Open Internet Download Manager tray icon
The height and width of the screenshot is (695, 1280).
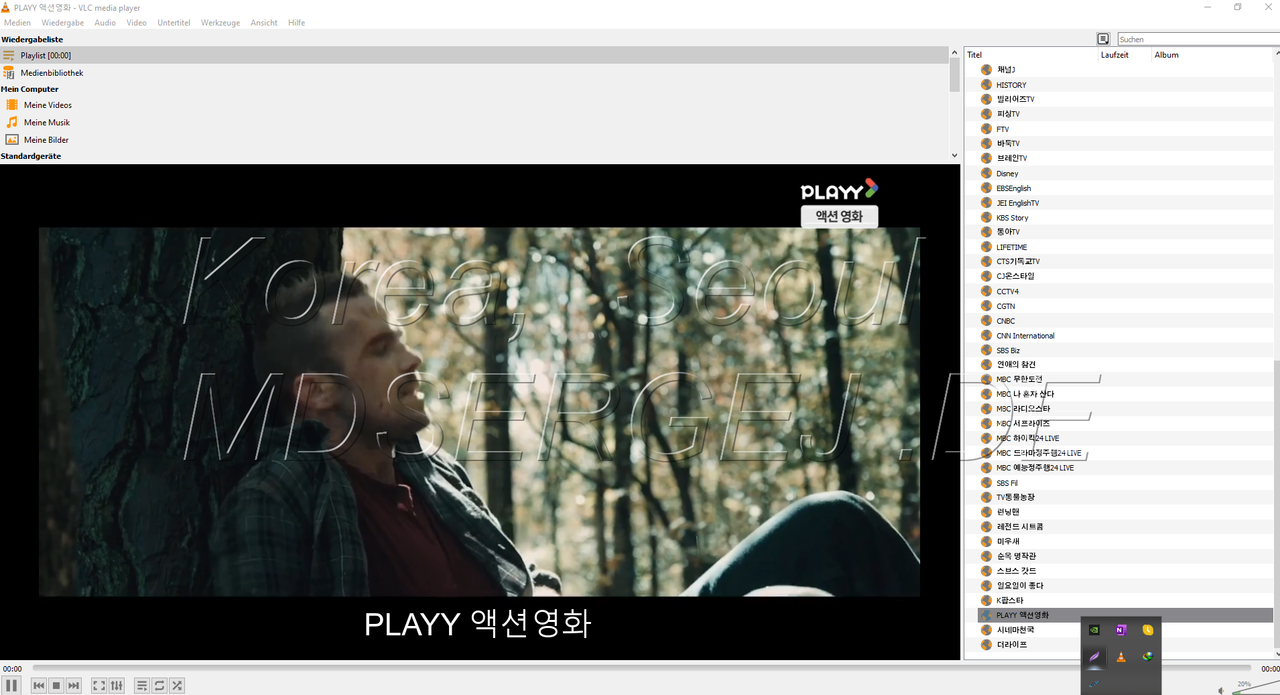pyautogui.click(x=1148, y=657)
